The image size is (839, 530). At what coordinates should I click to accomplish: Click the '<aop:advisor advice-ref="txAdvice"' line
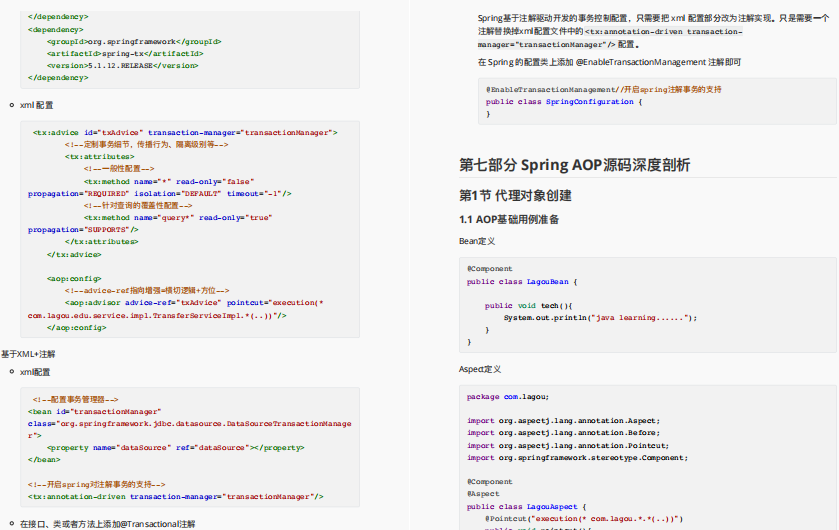tap(194, 303)
